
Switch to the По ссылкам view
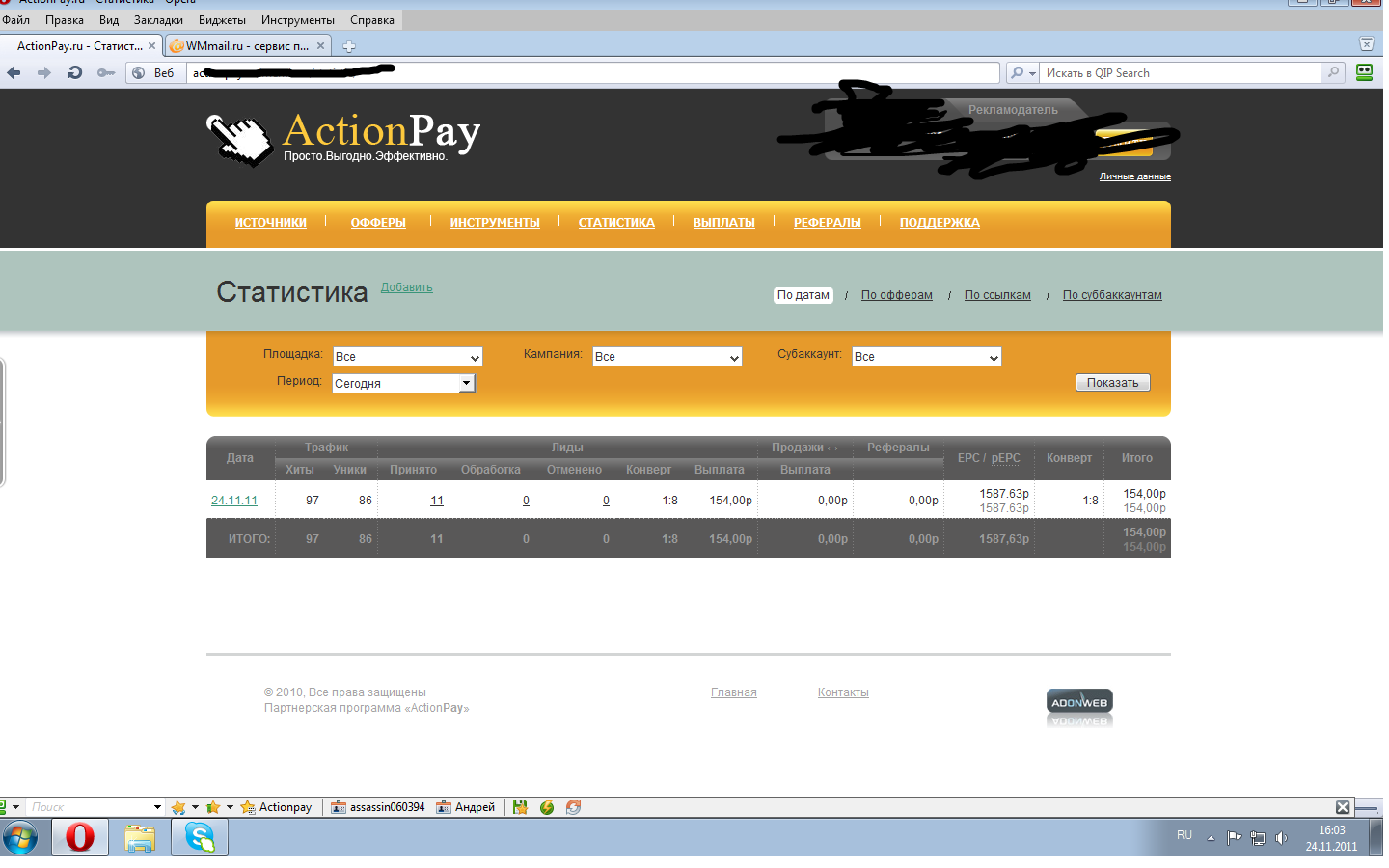pyautogui.click(x=997, y=295)
